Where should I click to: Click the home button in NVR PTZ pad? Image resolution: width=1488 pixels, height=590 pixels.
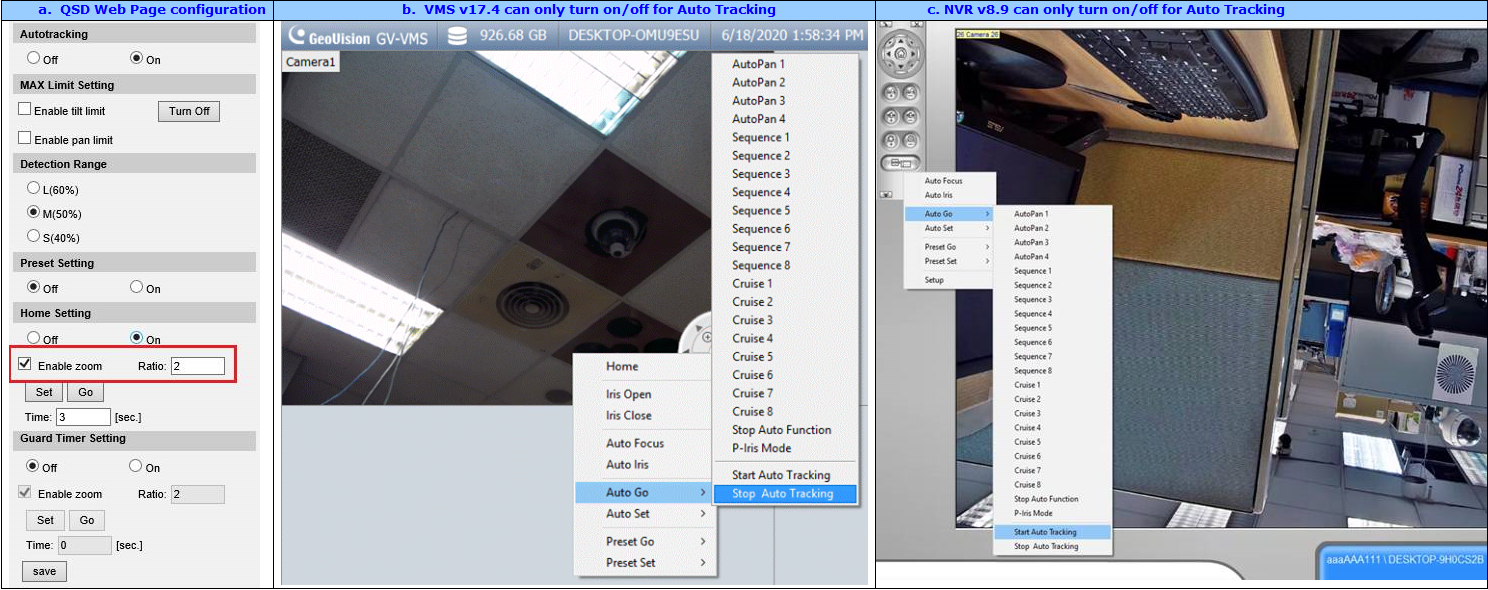[900, 53]
